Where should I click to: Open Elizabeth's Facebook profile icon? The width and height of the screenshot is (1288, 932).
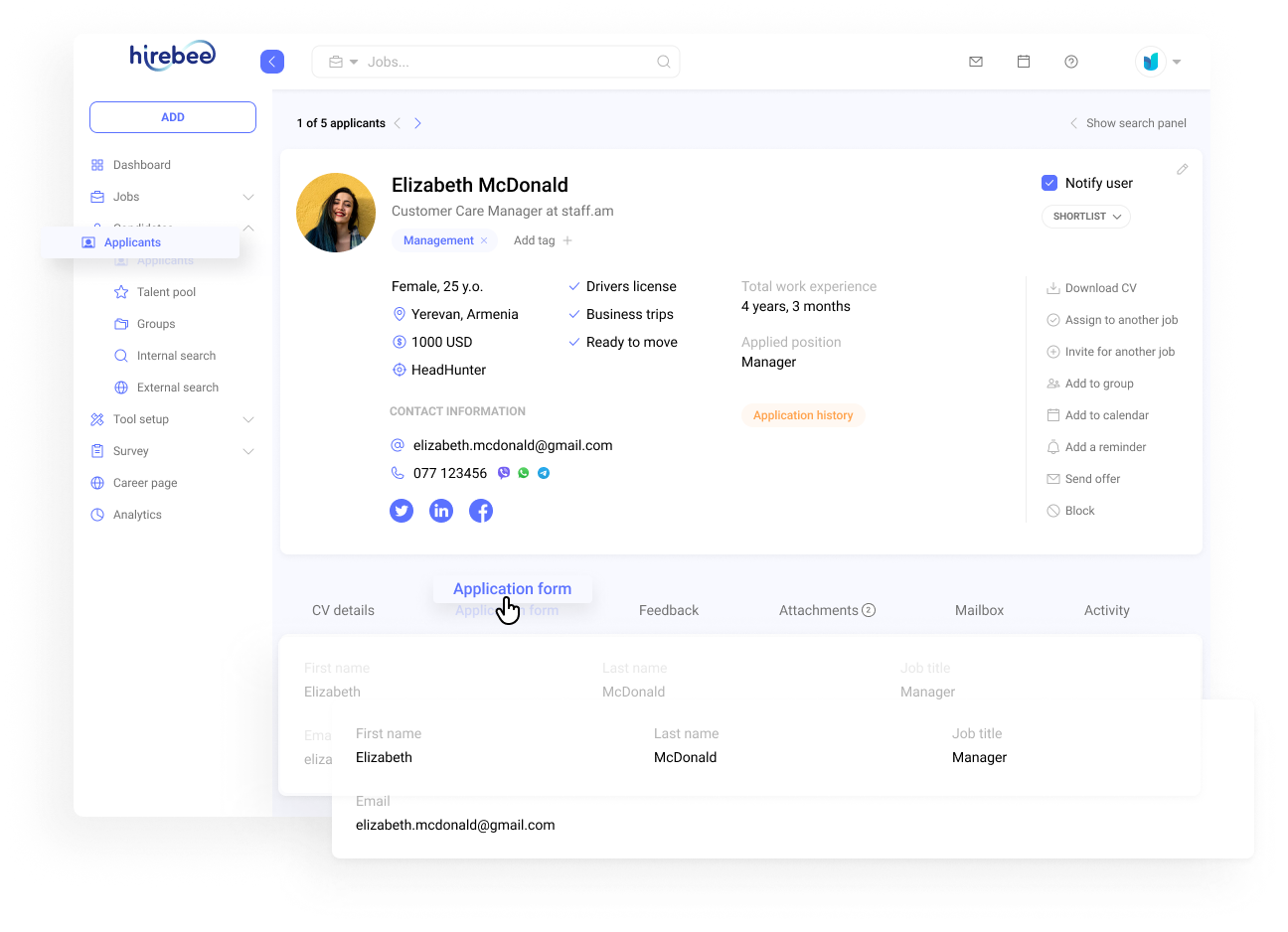481,511
